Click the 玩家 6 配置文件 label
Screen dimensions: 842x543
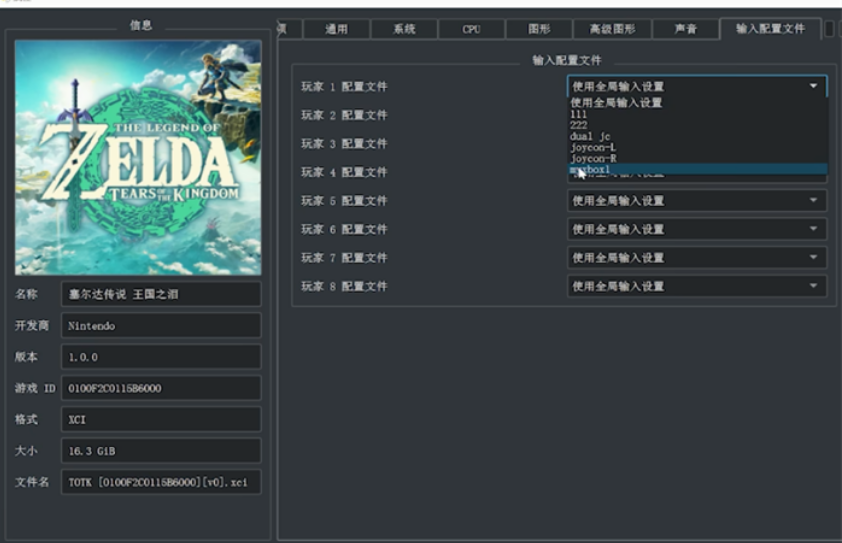click(344, 229)
